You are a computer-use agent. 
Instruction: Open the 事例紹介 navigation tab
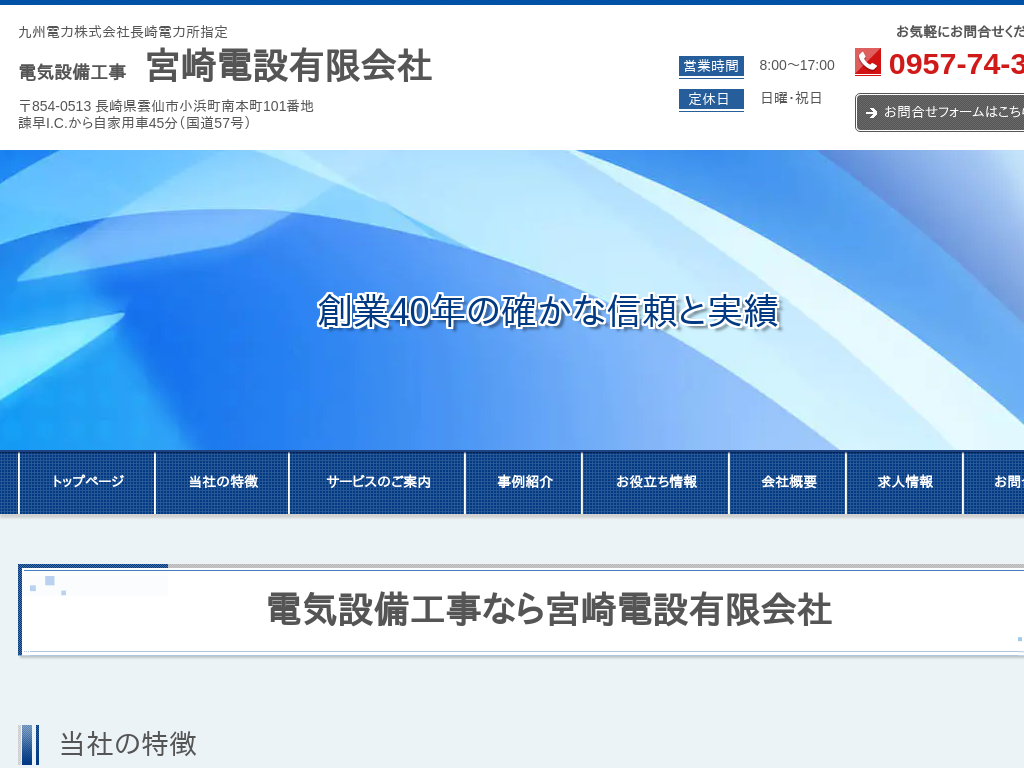pyautogui.click(x=525, y=482)
